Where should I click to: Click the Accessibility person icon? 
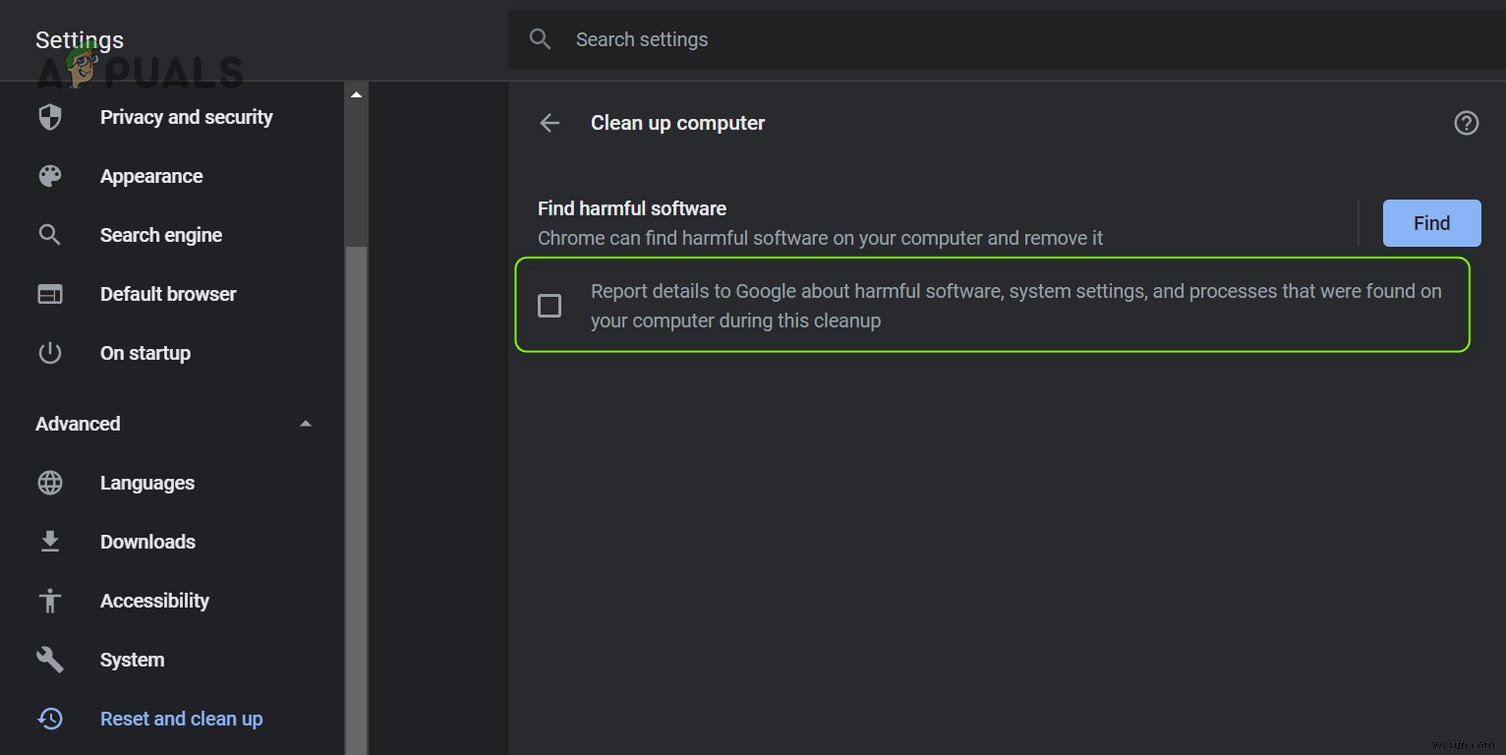50,600
